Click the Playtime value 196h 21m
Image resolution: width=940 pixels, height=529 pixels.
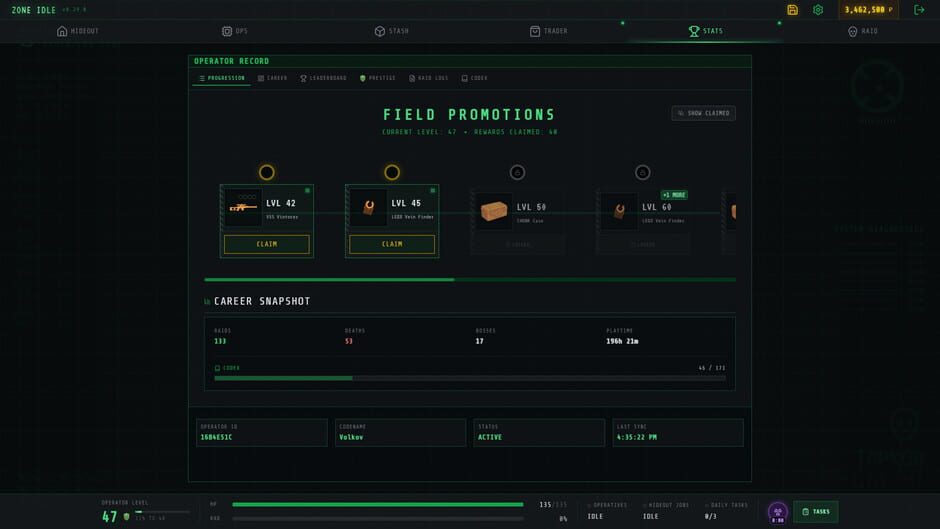[x=622, y=341]
